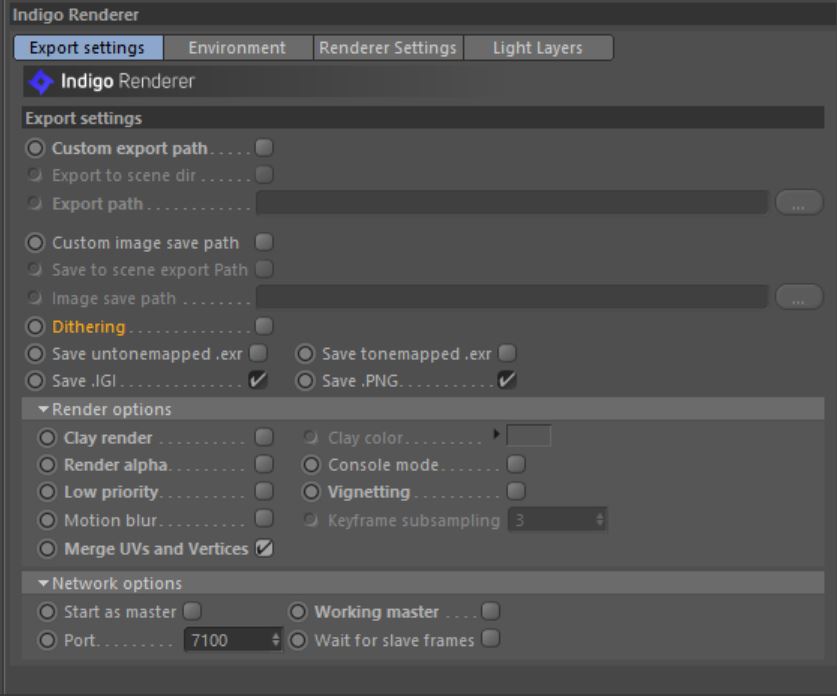Viewport: 837px width, 696px height.
Task: Click the Indigo Renderer logo icon
Action: (x=41, y=81)
